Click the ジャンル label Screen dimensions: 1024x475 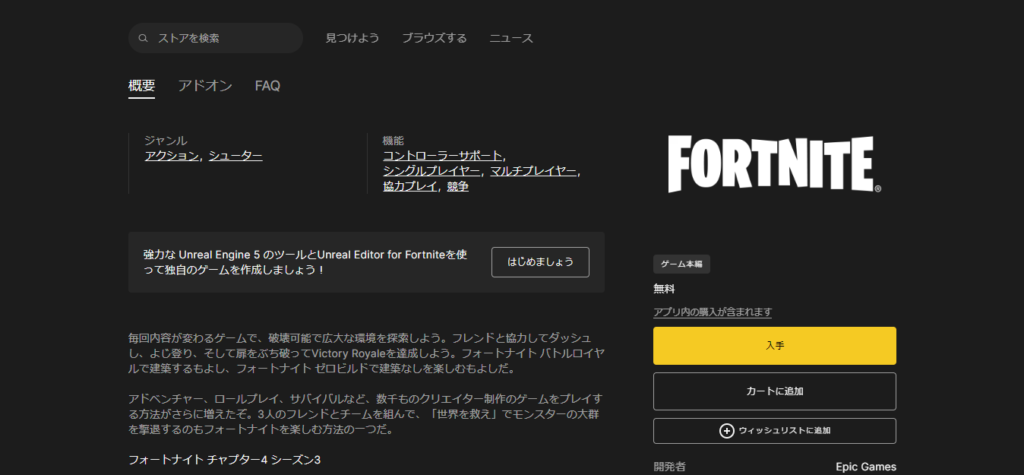[166, 140]
